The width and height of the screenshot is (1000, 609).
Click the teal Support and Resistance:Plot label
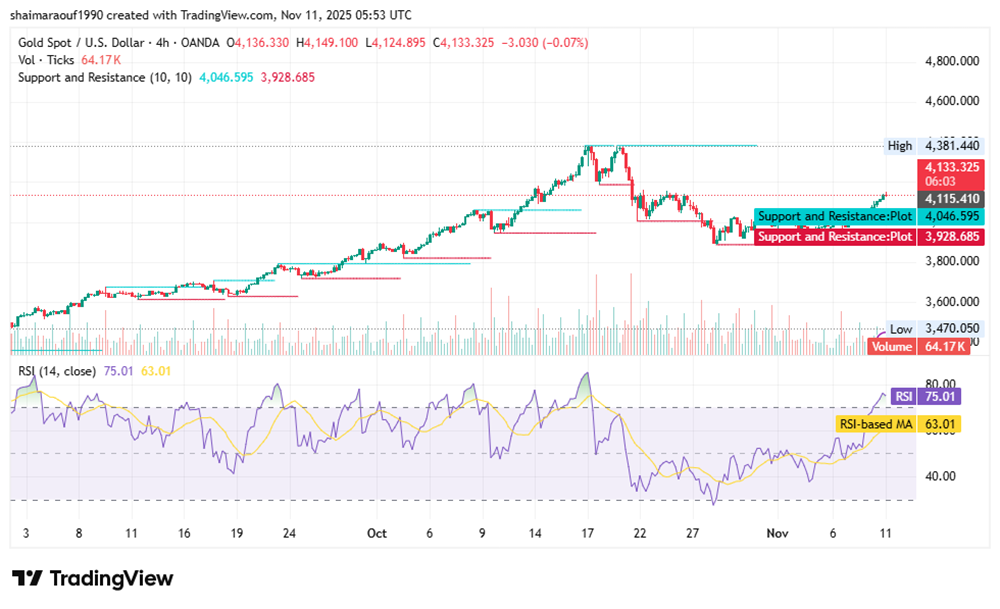pyautogui.click(x=834, y=216)
